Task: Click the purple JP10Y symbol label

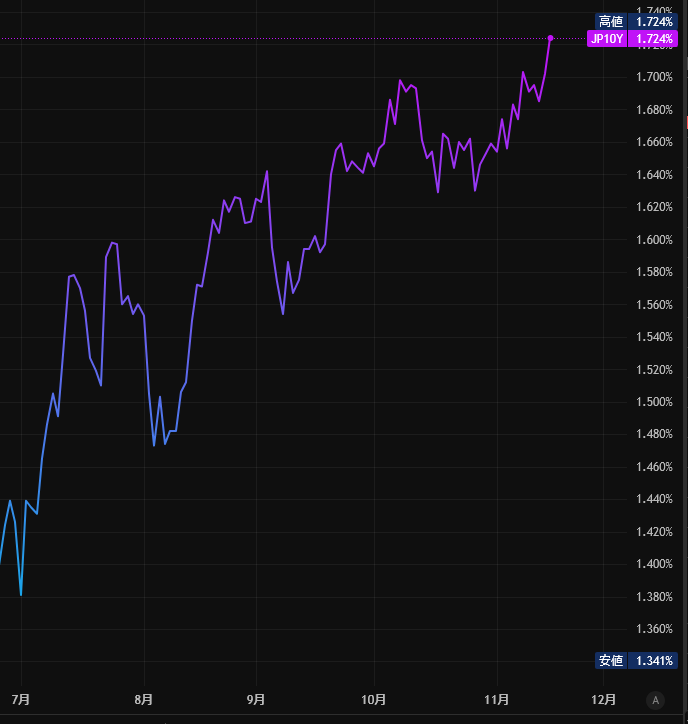Action: [607, 39]
